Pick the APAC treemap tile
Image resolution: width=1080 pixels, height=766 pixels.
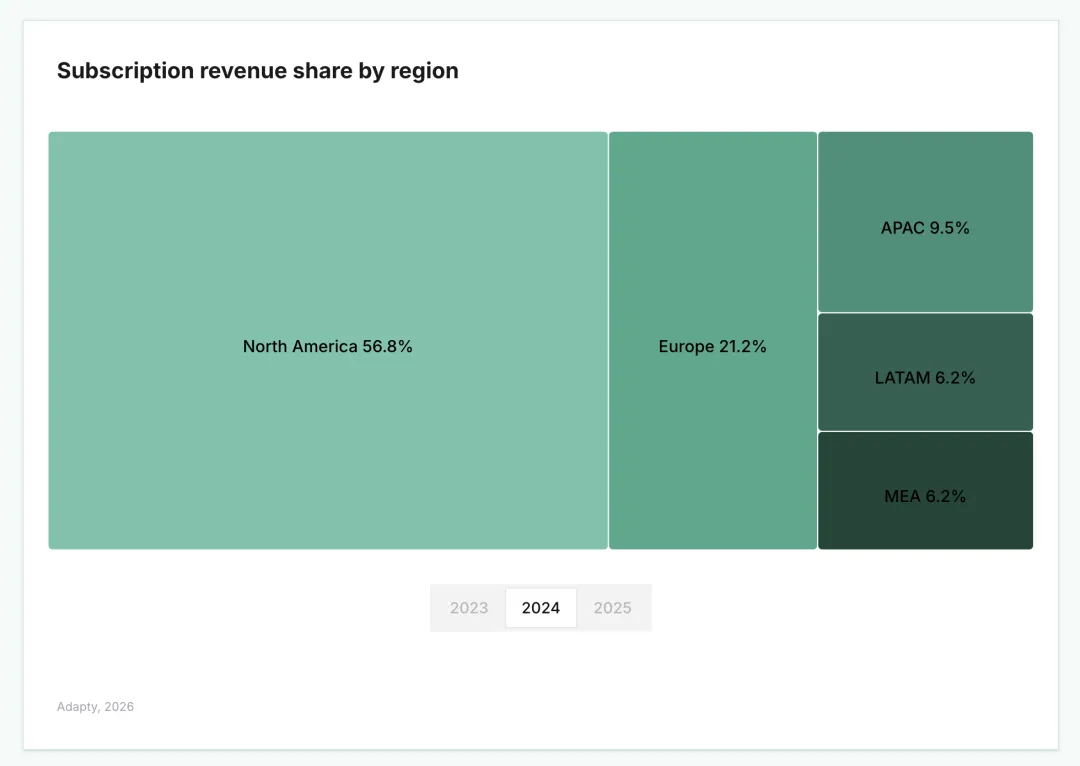pos(925,222)
